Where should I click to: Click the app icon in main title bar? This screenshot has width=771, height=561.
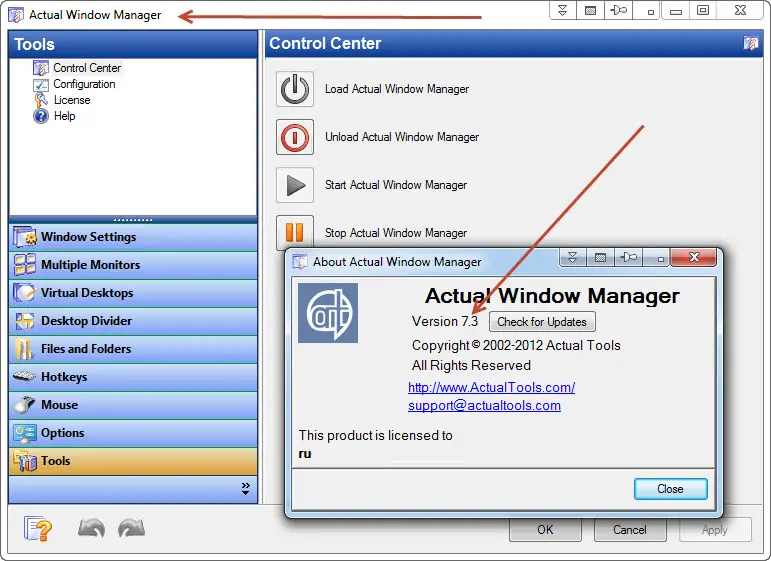(16, 15)
